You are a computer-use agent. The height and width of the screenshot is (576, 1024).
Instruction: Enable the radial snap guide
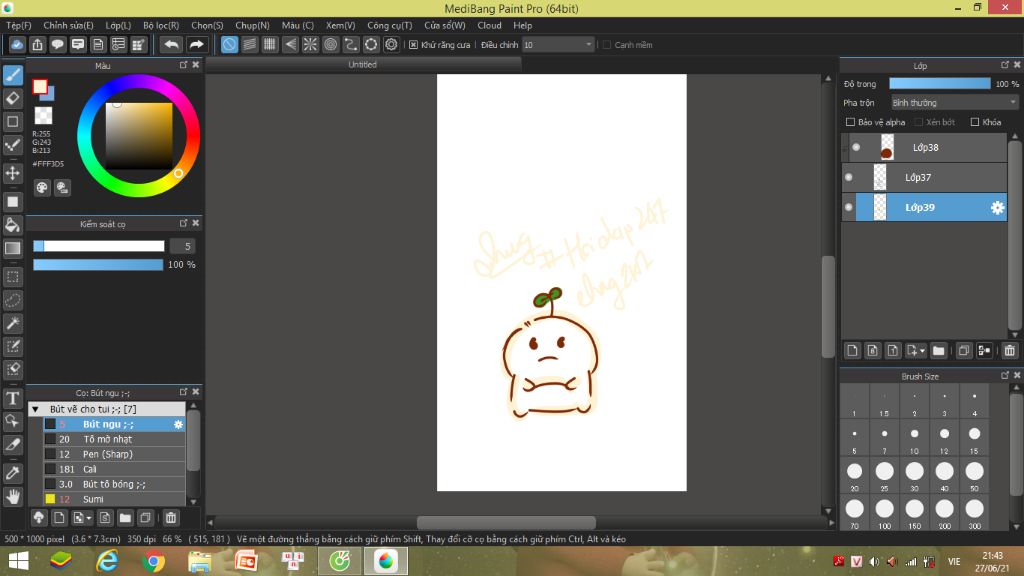point(310,44)
